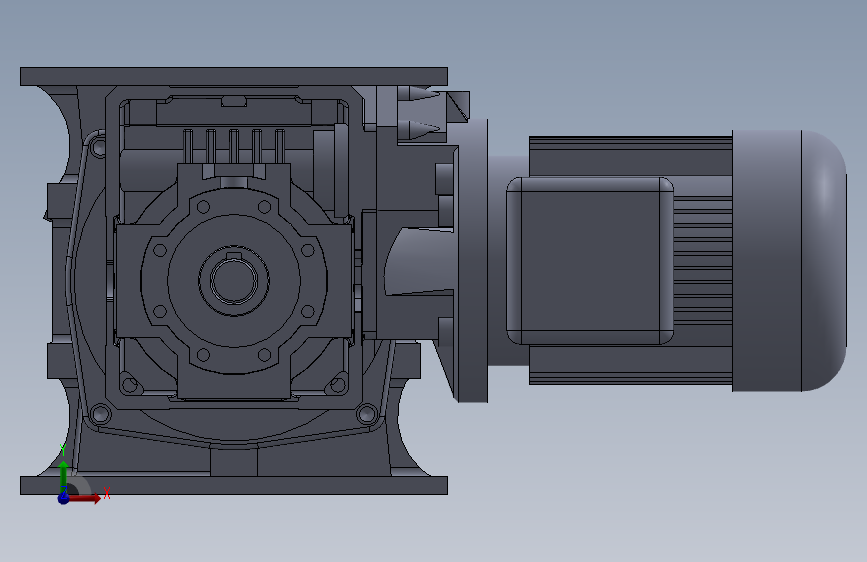This screenshot has height=562, width=867.
Task: Select the five vertical cooling ribs above the output flange
Action: pyautogui.click(x=234, y=147)
